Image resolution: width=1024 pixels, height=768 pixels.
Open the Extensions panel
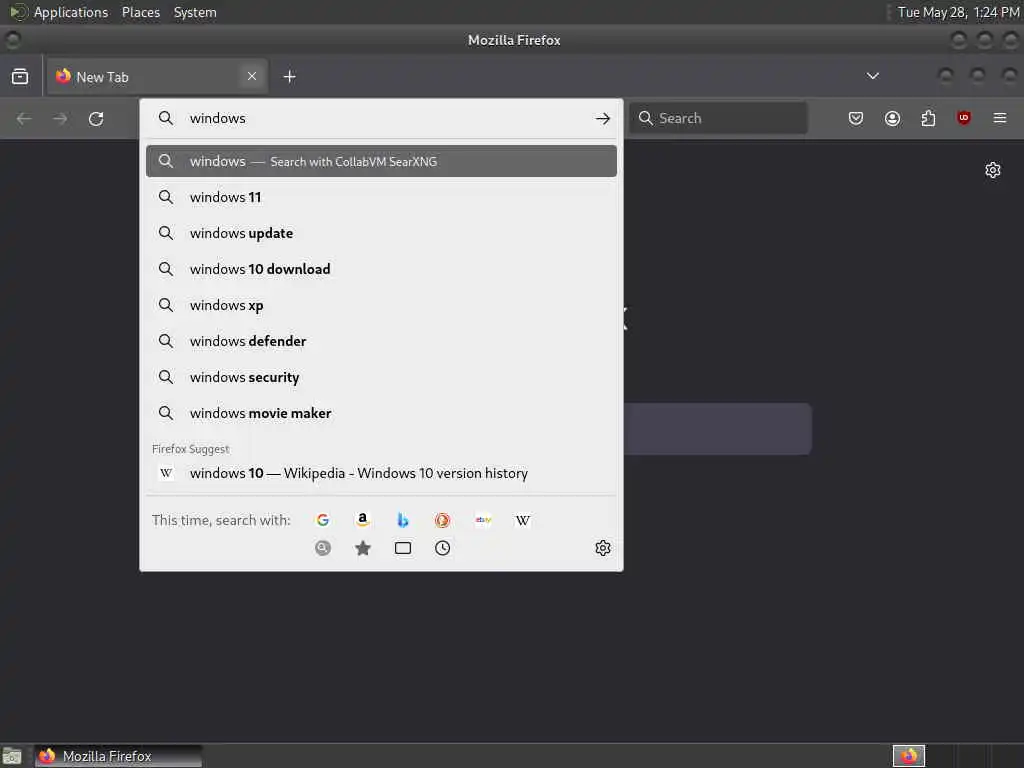(928, 118)
